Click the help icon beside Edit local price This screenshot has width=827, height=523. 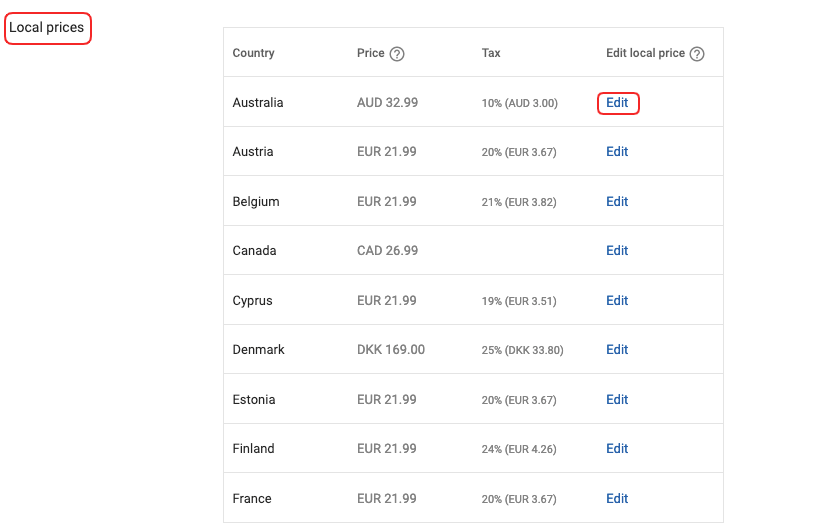pyautogui.click(x=697, y=54)
